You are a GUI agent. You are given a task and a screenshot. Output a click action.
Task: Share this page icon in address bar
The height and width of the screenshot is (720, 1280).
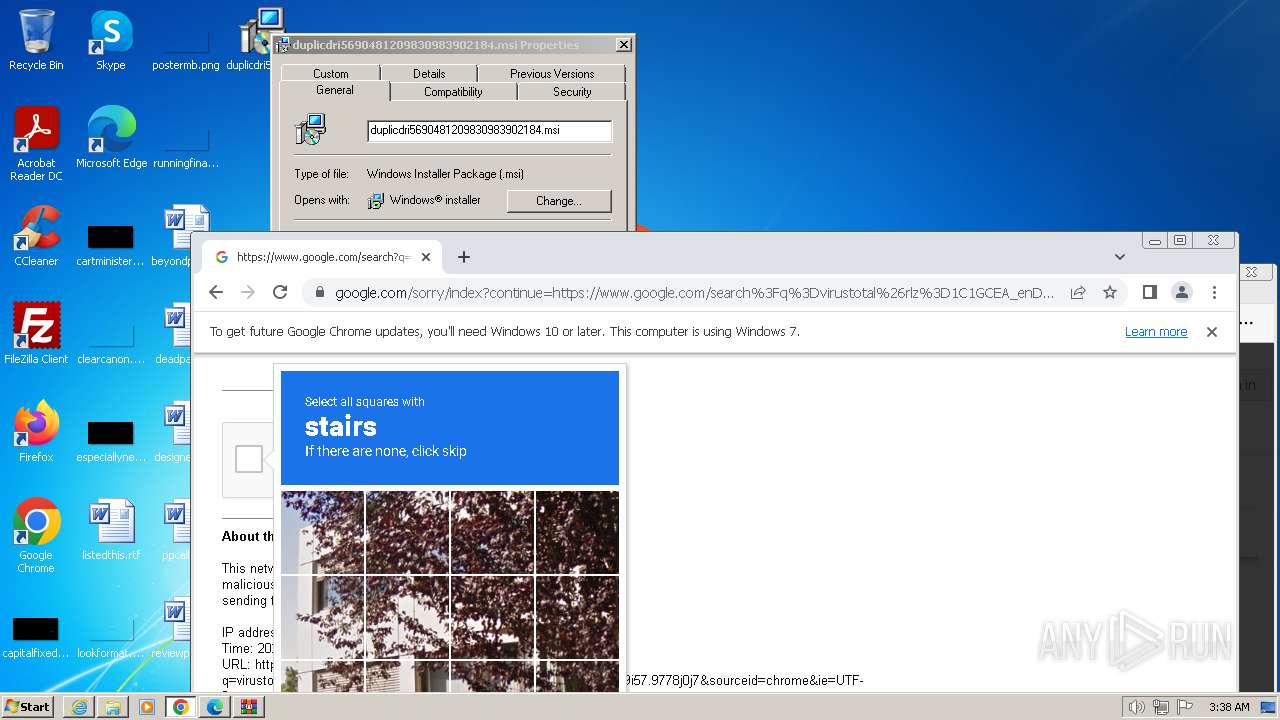[x=1078, y=293]
